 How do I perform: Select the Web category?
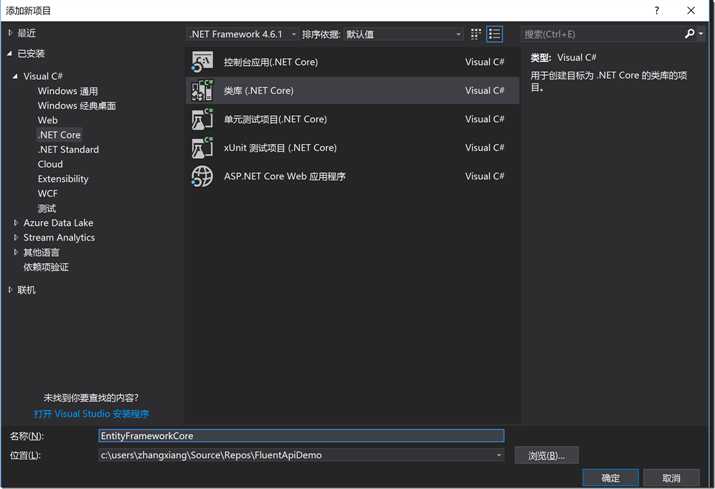point(47,120)
